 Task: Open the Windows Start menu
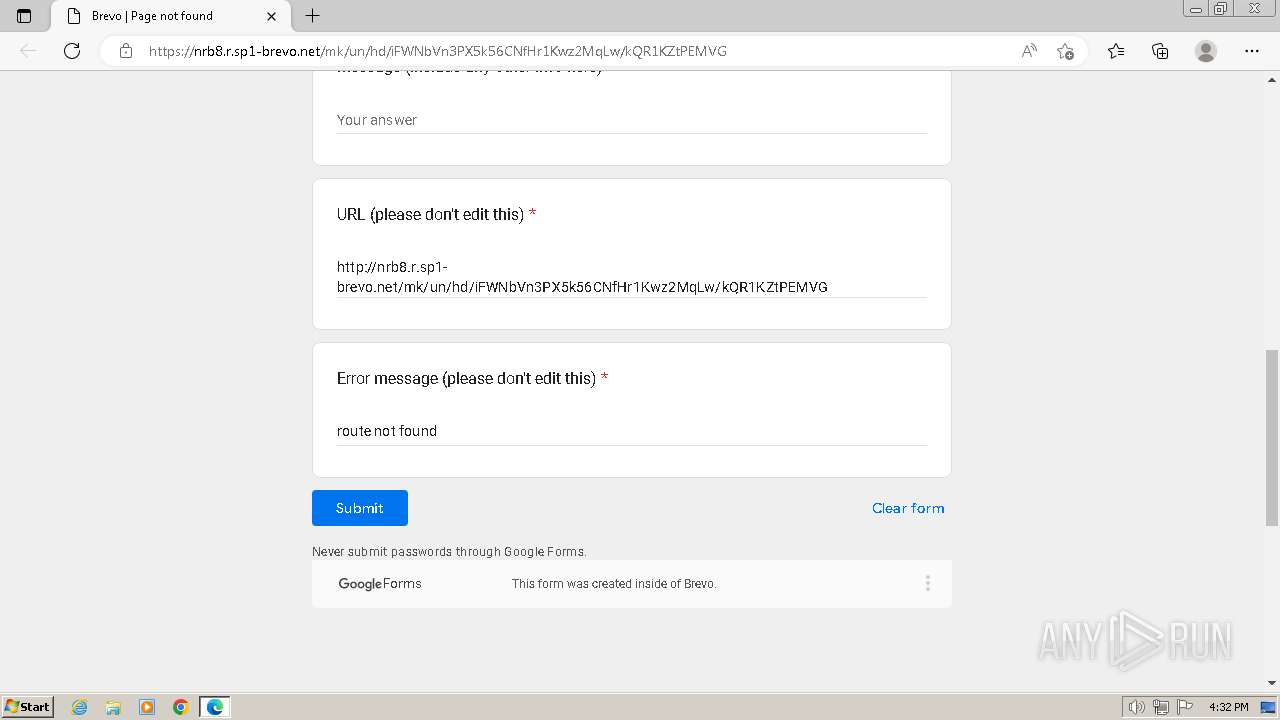tap(28, 707)
